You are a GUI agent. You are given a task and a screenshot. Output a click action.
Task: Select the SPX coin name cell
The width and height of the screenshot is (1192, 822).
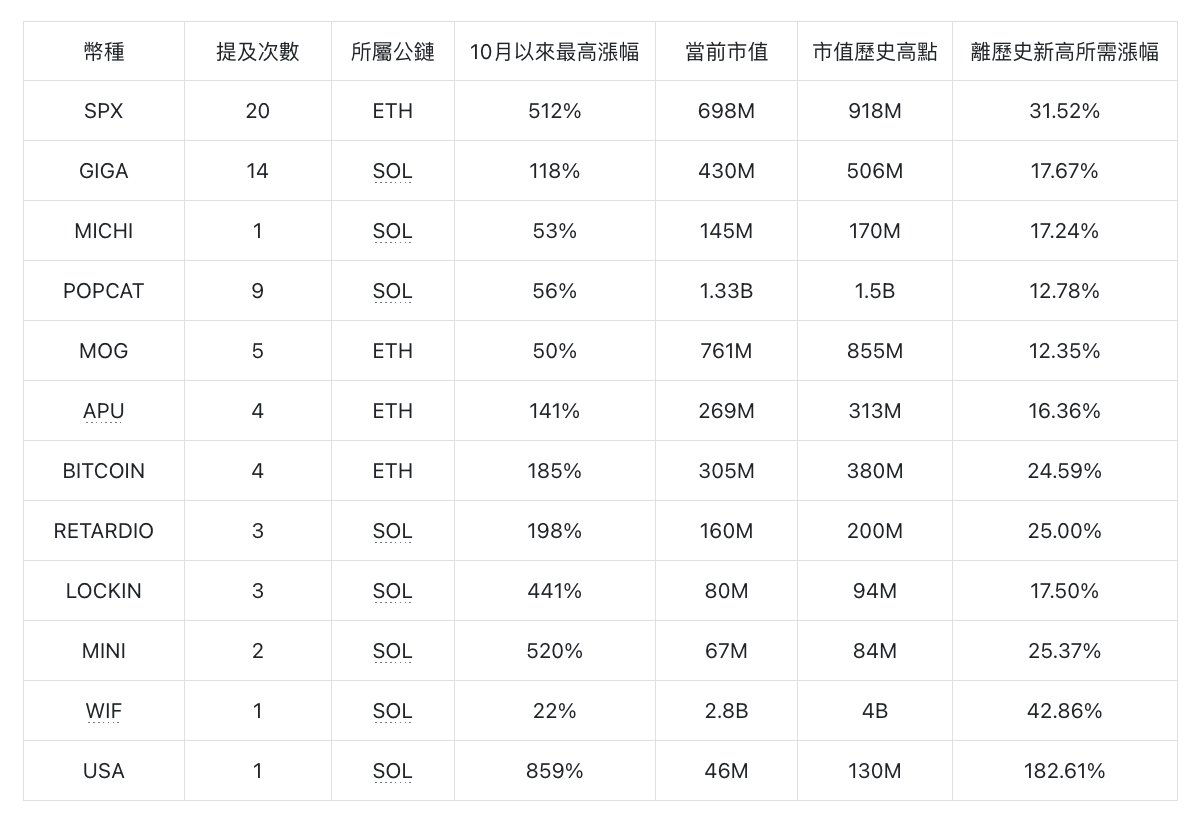click(104, 111)
